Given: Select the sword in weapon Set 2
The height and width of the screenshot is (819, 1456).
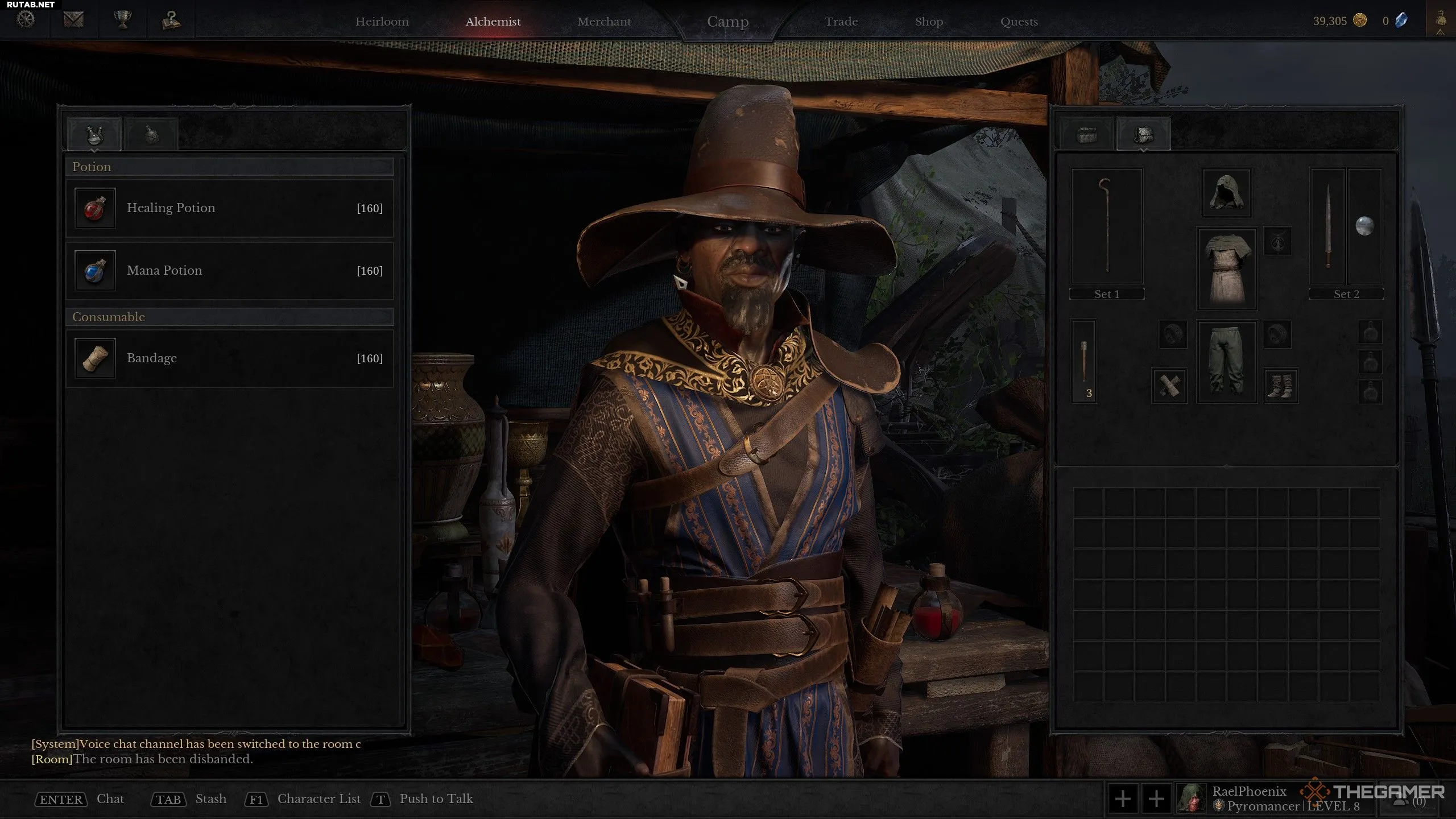Looking at the screenshot, I should (x=1328, y=226).
